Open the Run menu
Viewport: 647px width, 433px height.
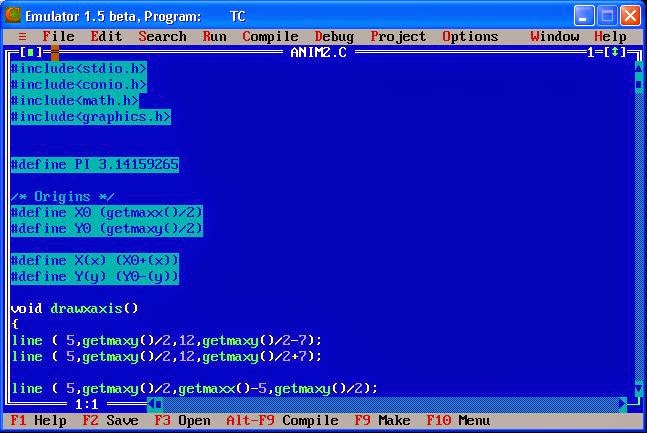tap(214, 36)
